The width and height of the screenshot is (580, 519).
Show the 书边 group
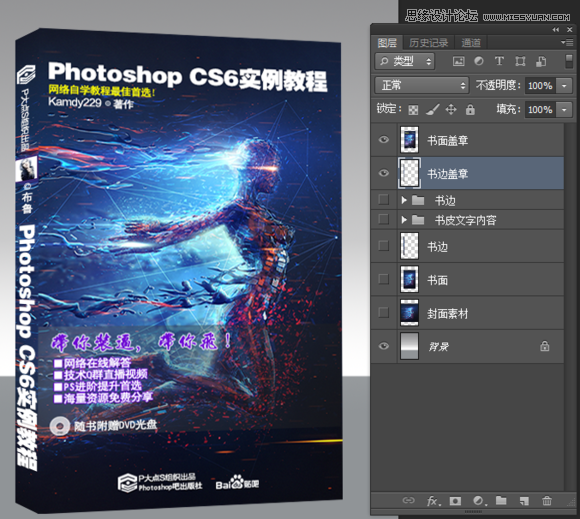pos(384,200)
